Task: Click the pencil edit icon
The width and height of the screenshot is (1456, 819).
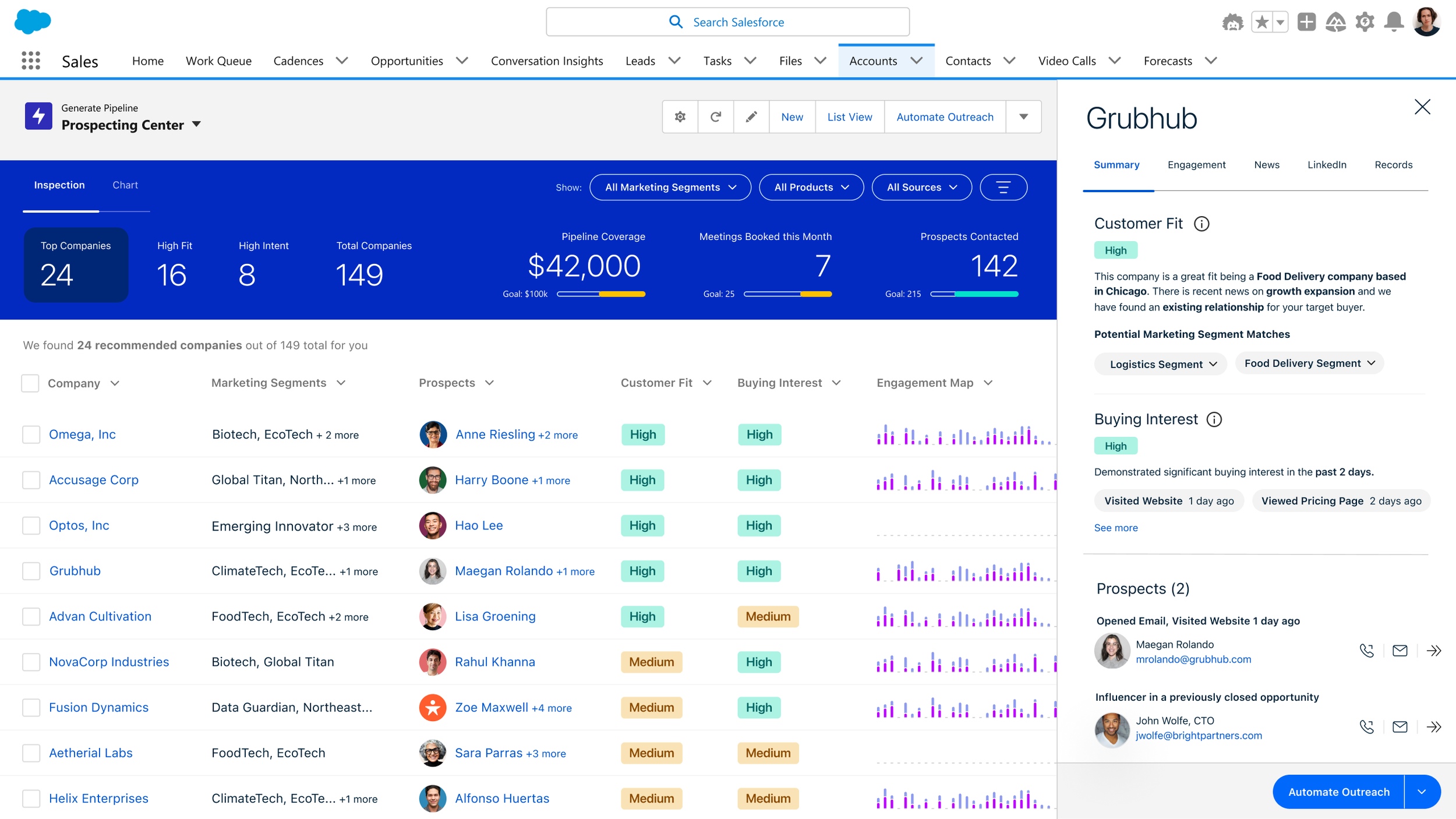Action: (751, 117)
